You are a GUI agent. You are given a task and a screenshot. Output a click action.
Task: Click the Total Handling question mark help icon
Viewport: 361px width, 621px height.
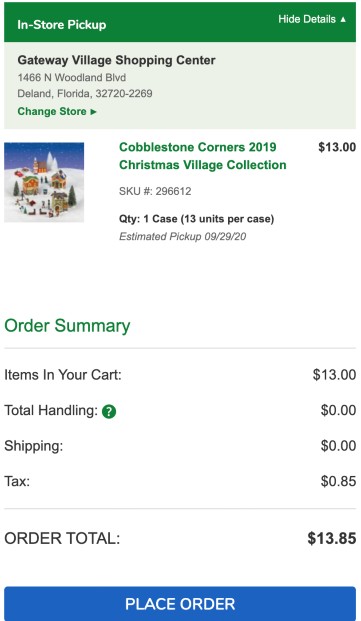[x=109, y=411]
